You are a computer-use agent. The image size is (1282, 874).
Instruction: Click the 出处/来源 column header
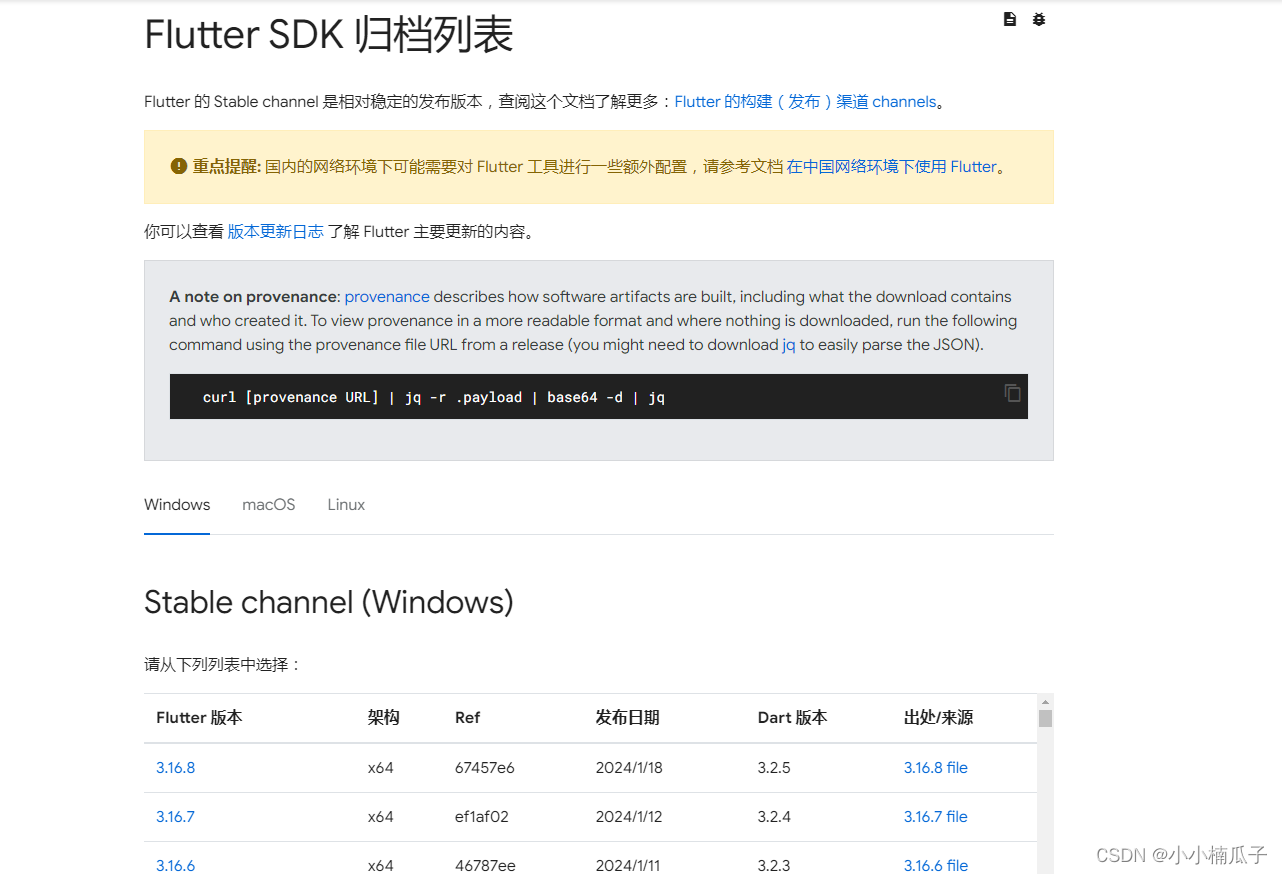click(938, 718)
